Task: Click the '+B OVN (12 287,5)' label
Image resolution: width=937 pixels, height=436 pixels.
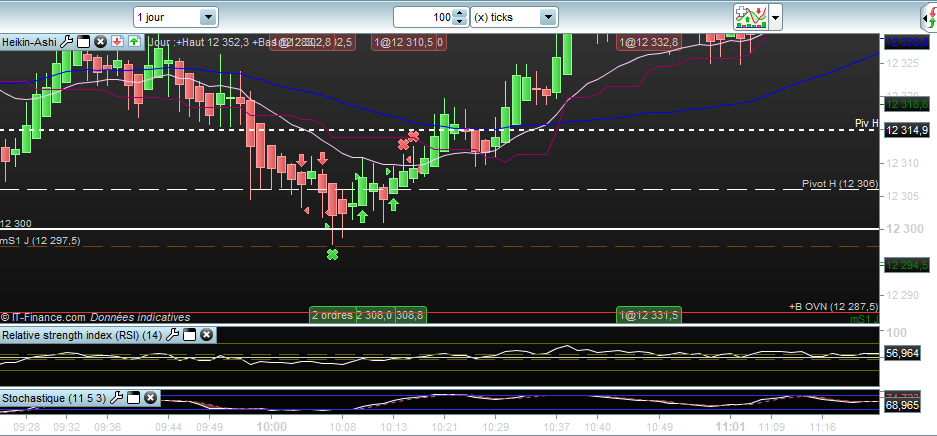Action: coord(834,306)
